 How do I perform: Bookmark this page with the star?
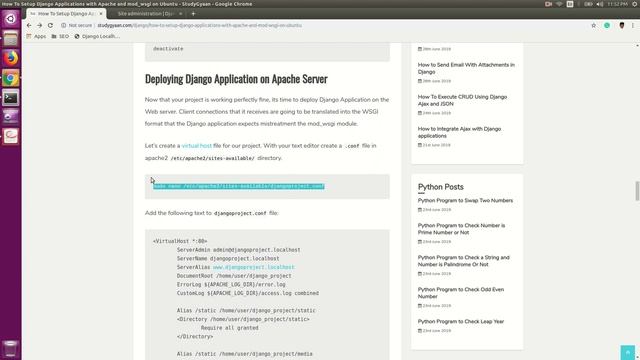(x=593, y=25)
